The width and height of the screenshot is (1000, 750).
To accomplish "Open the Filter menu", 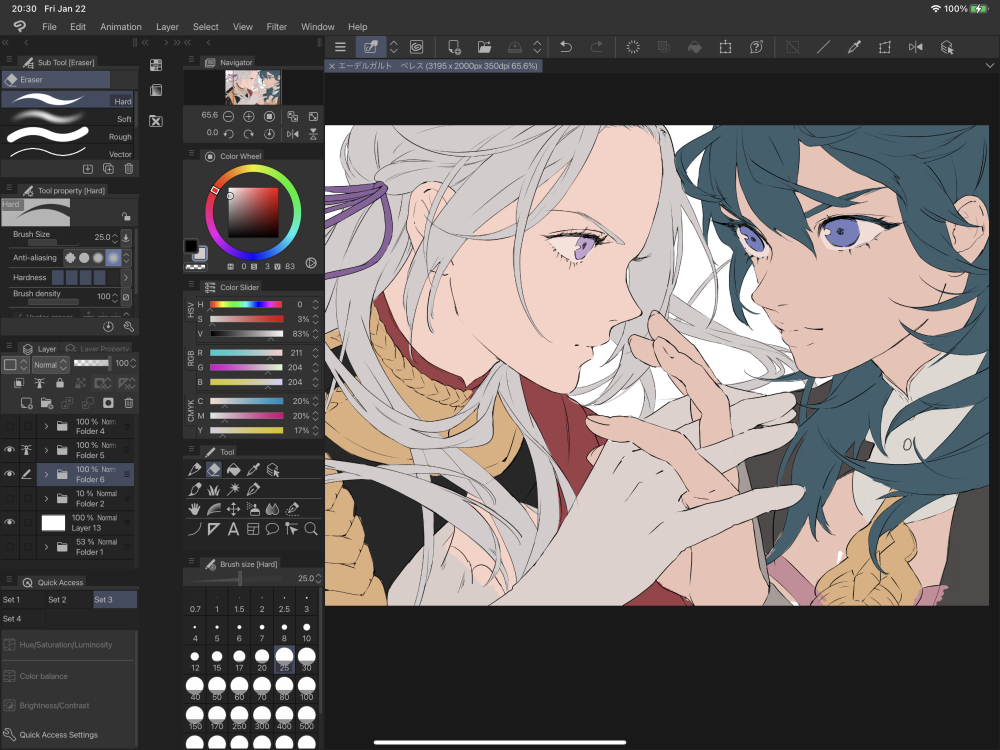I will pos(277,27).
